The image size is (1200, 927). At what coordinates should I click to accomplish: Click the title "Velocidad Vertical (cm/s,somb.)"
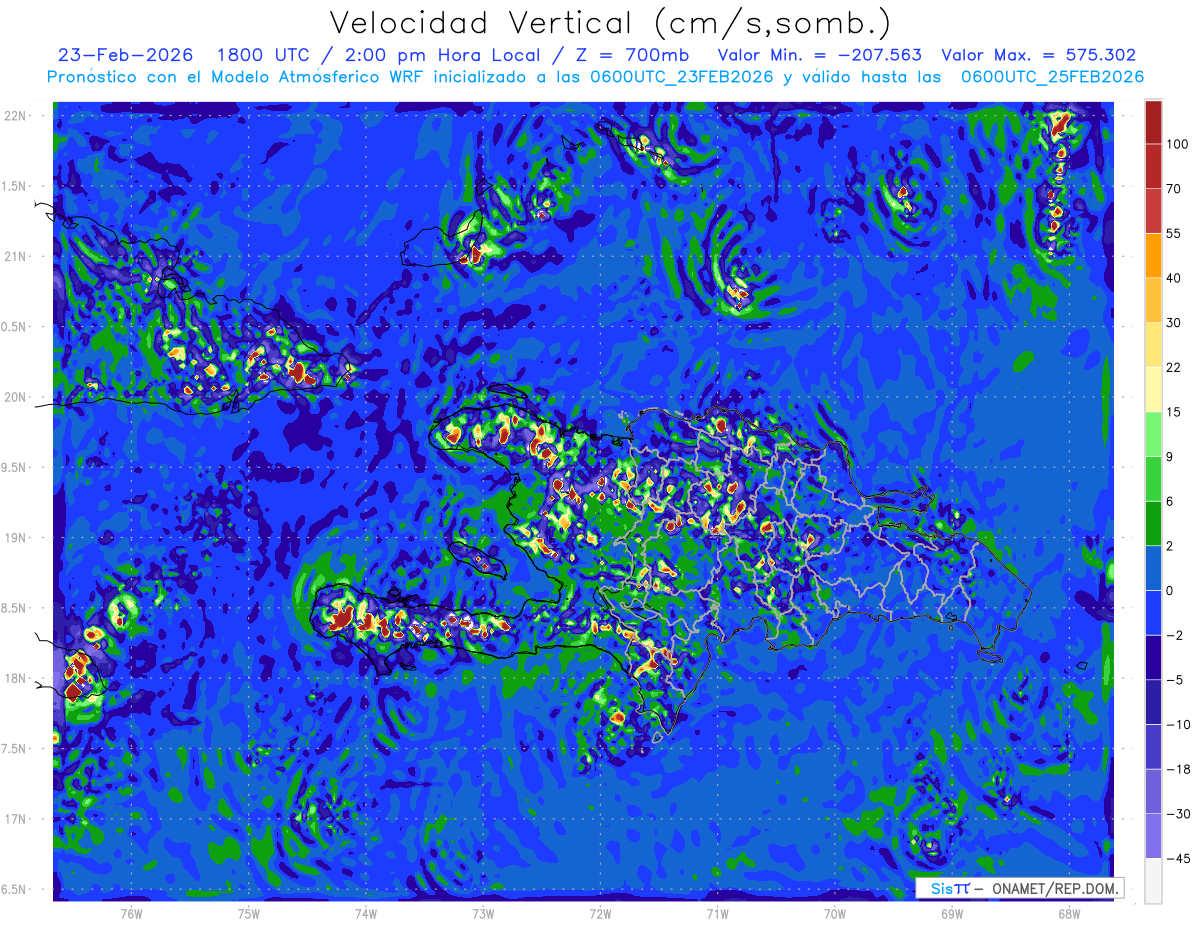tap(610, 23)
